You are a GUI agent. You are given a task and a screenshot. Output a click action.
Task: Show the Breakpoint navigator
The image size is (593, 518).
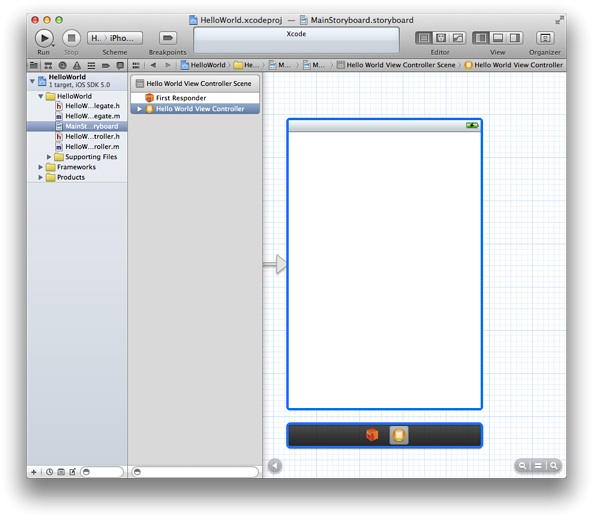click(106, 65)
